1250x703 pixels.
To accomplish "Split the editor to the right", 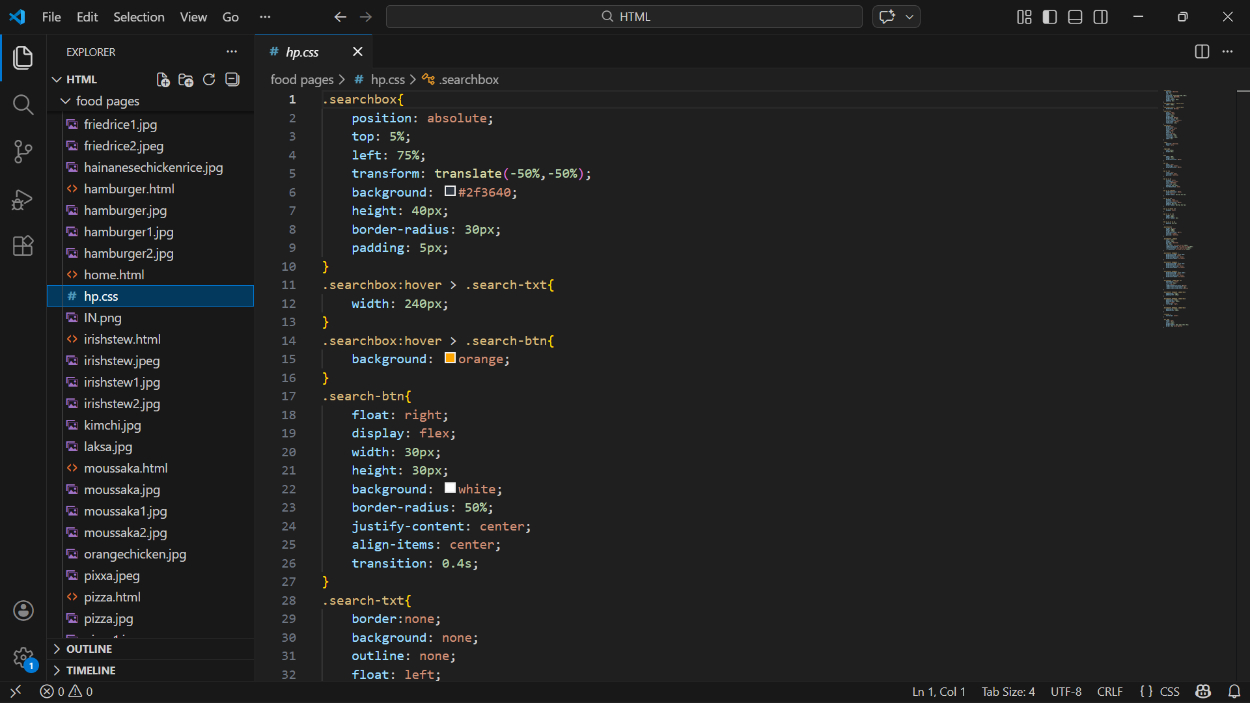I will (x=1202, y=52).
